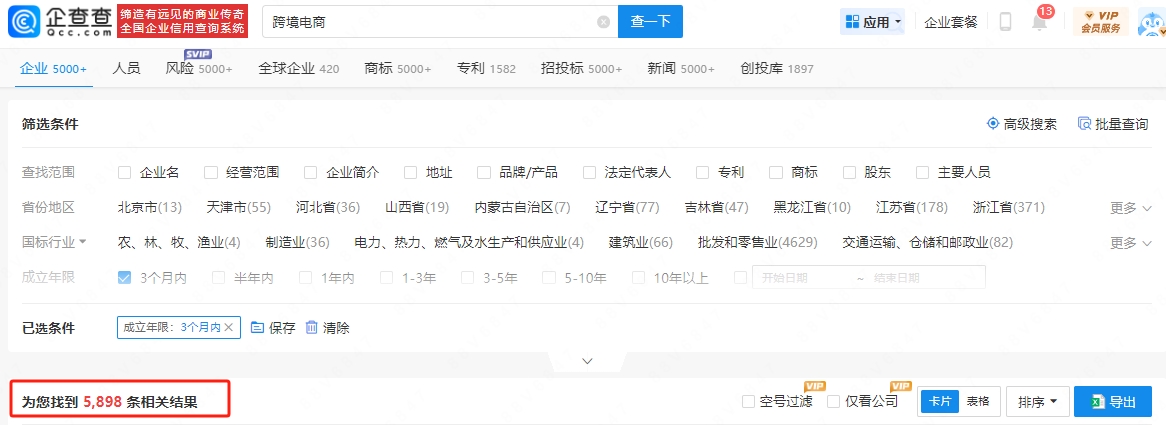Select the 专利 1582 tab
This screenshot has width=1166, height=425.
[486, 68]
